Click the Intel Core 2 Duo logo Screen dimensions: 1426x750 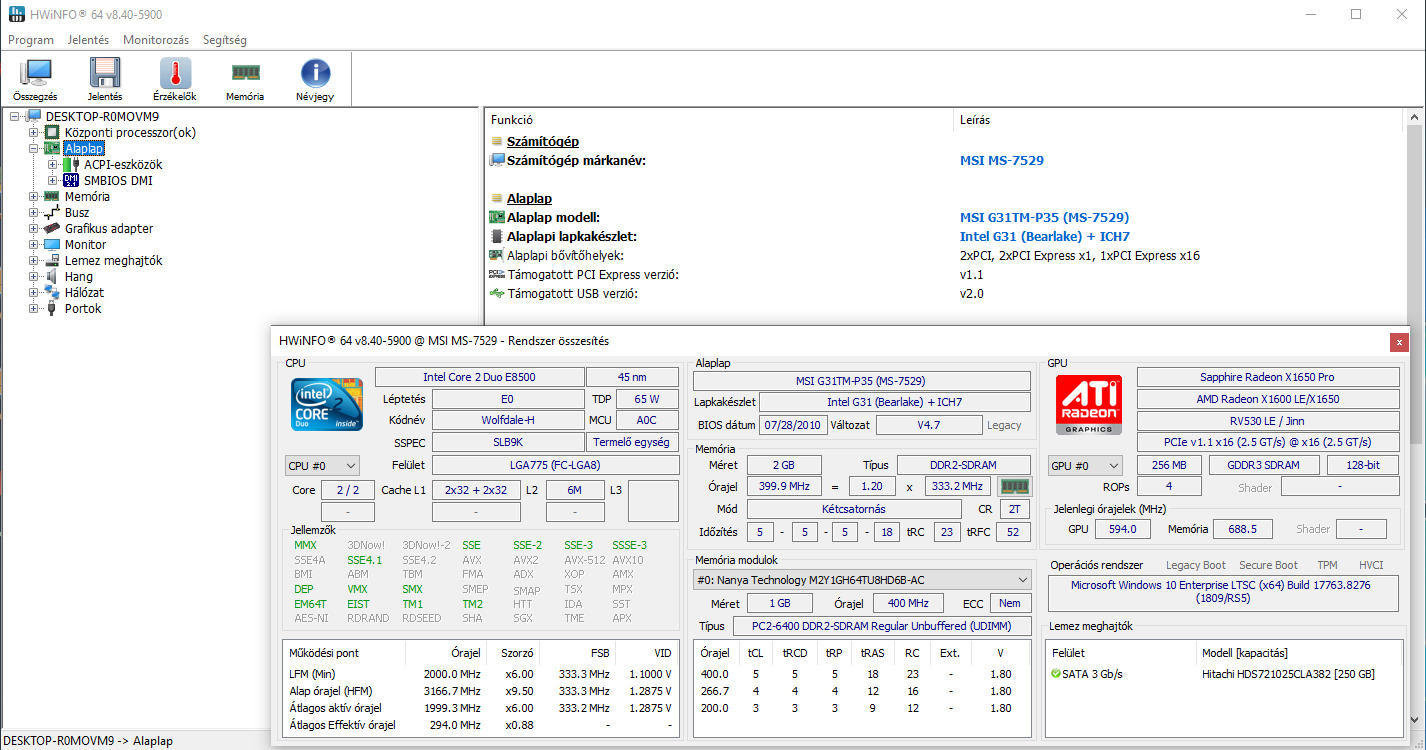(327, 404)
